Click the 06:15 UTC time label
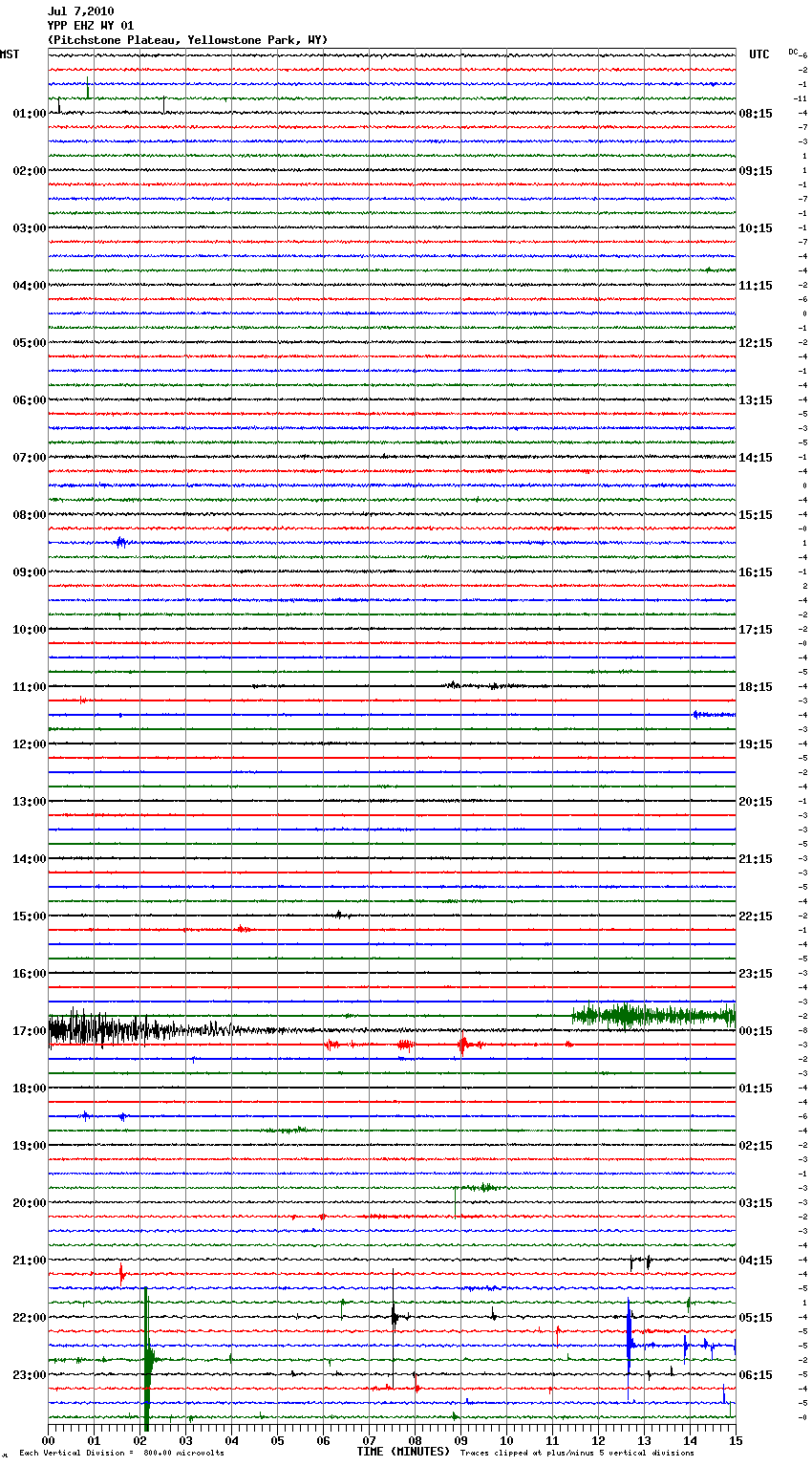Image resolution: width=812 pixels, height=1466 pixels. (756, 1375)
